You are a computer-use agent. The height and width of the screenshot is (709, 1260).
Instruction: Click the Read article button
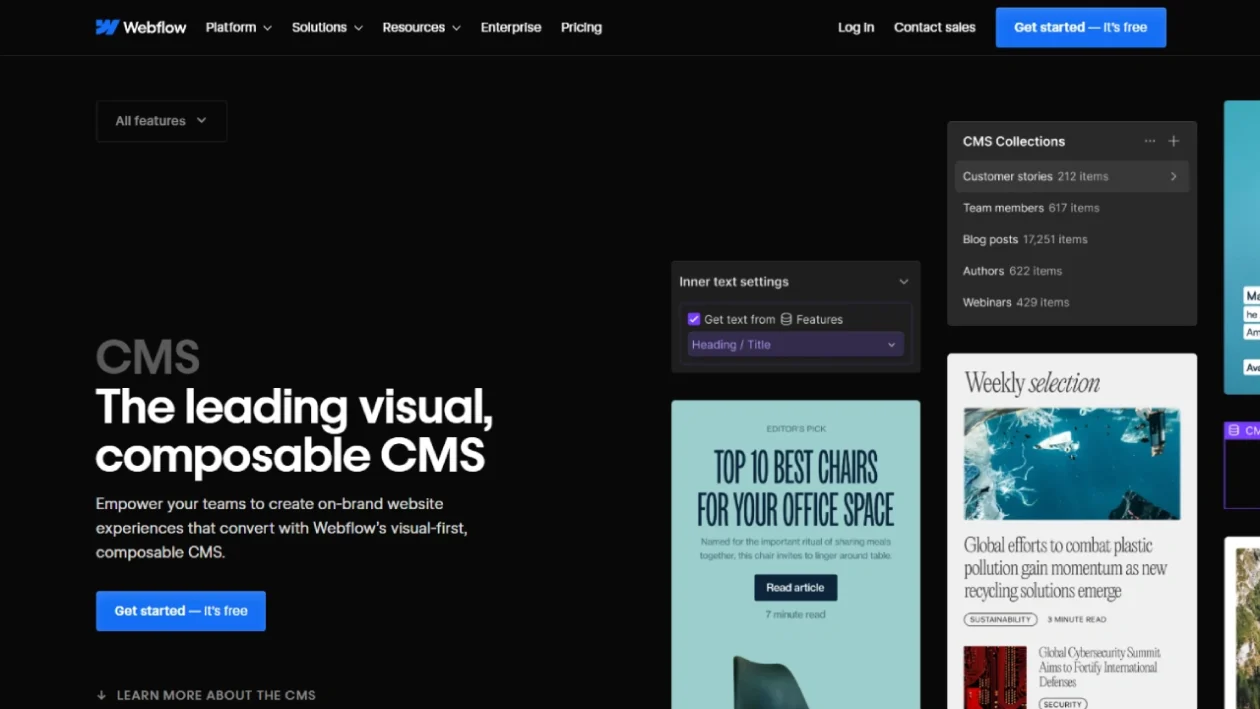tap(796, 588)
